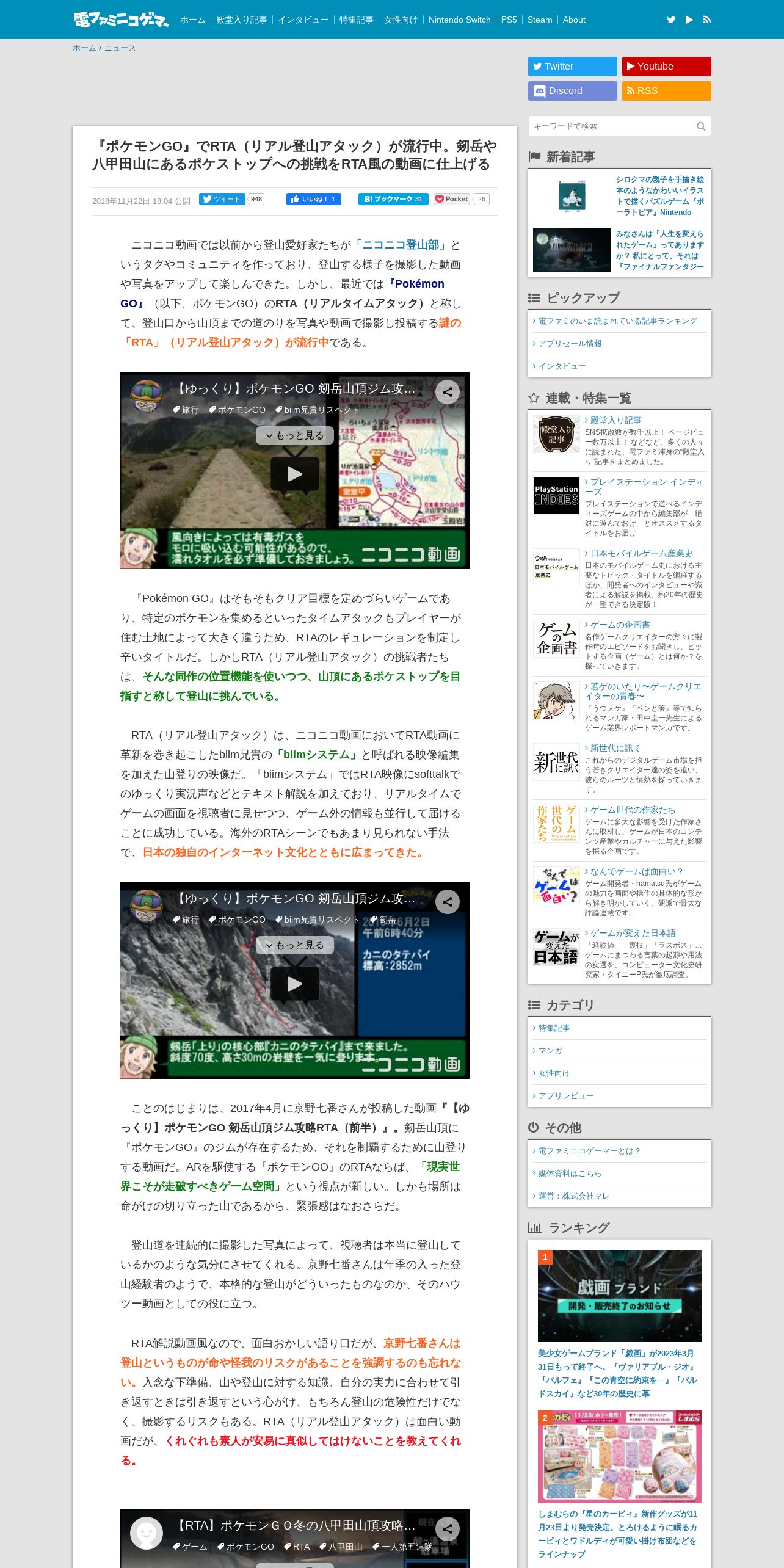Image resolution: width=784 pixels, height=1568 pixels.
Task: Open the ファイナルファンタジー article thumbnail
Action: [x=572, y=250]
